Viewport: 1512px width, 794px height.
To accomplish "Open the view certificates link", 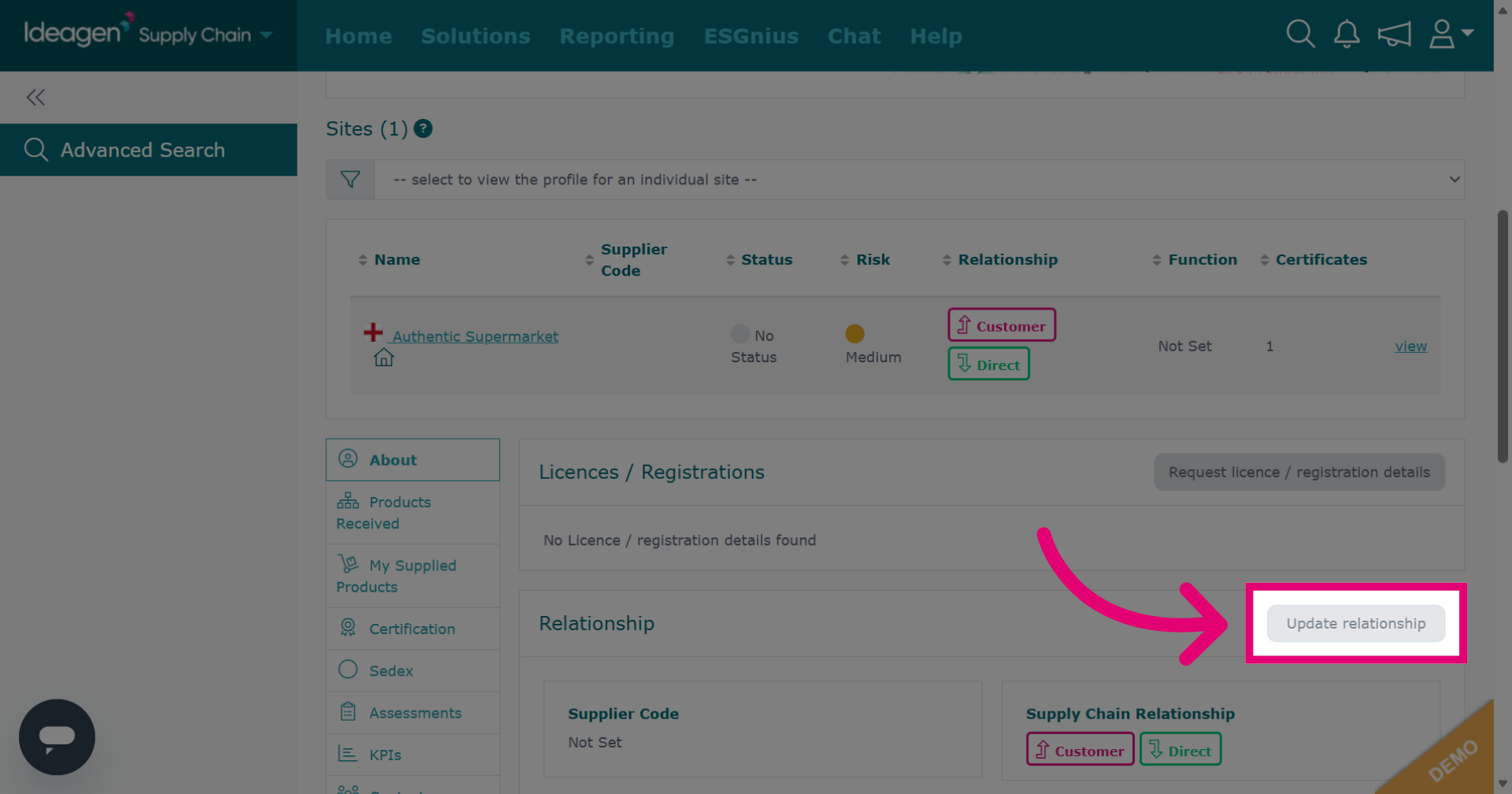I will coord(1410,346).
